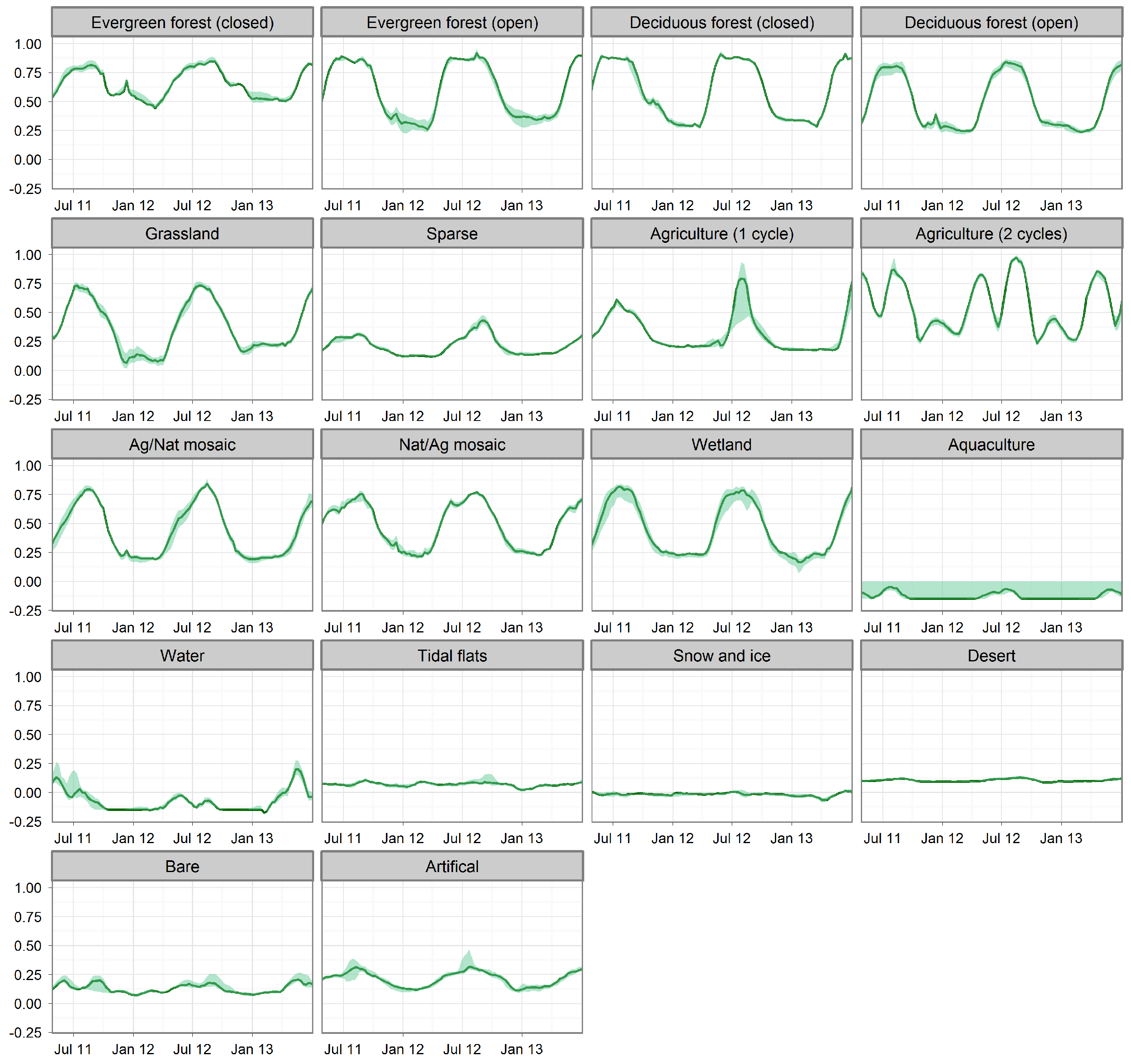Screen dimensions: 1131x1064
Task: Click the Agriculture (2 cycles) panel title
Action: click(991, 234)
